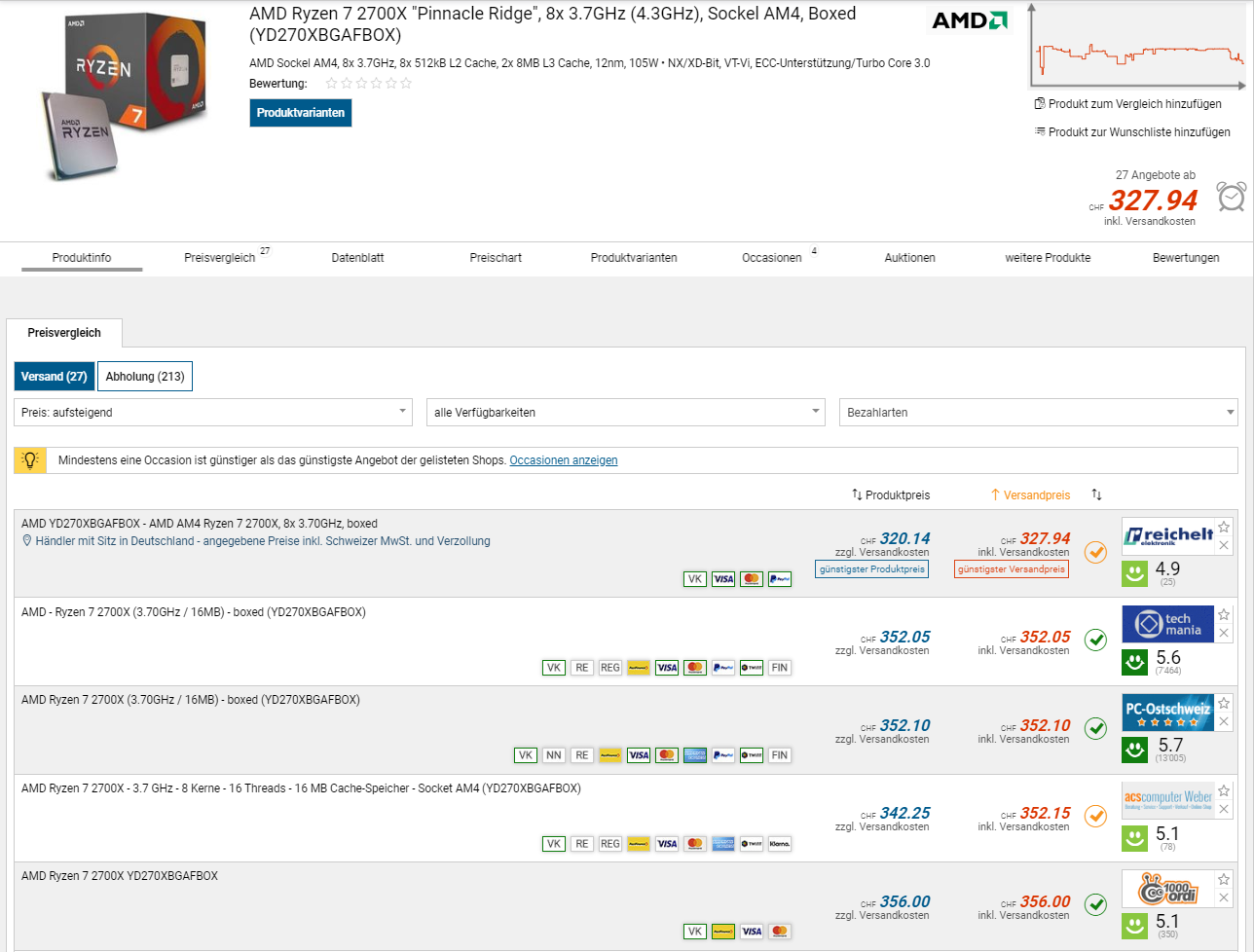
Task: Click the AMD brand logo
Action: click(969, 21)
